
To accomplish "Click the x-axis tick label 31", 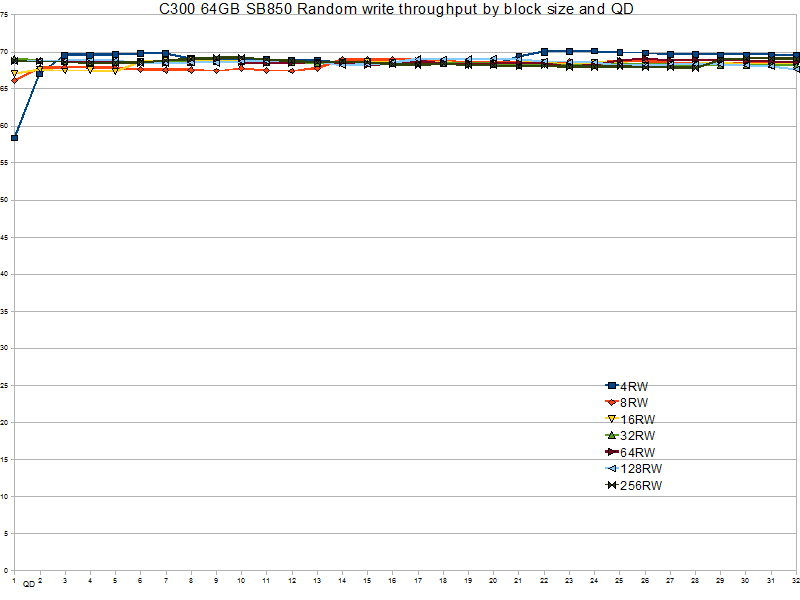I will 771,581.
